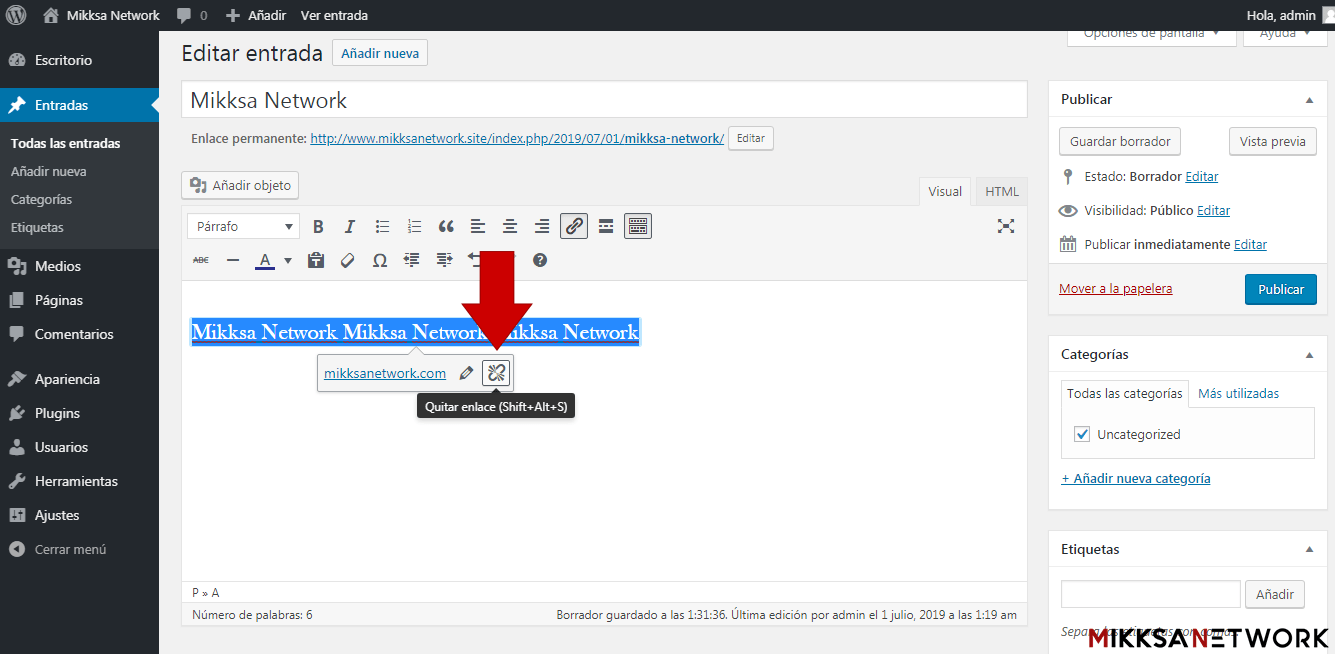1335x654 pixels.
Task: Toggle the toolbar kitchen sink button
Action: pos(638,227)
